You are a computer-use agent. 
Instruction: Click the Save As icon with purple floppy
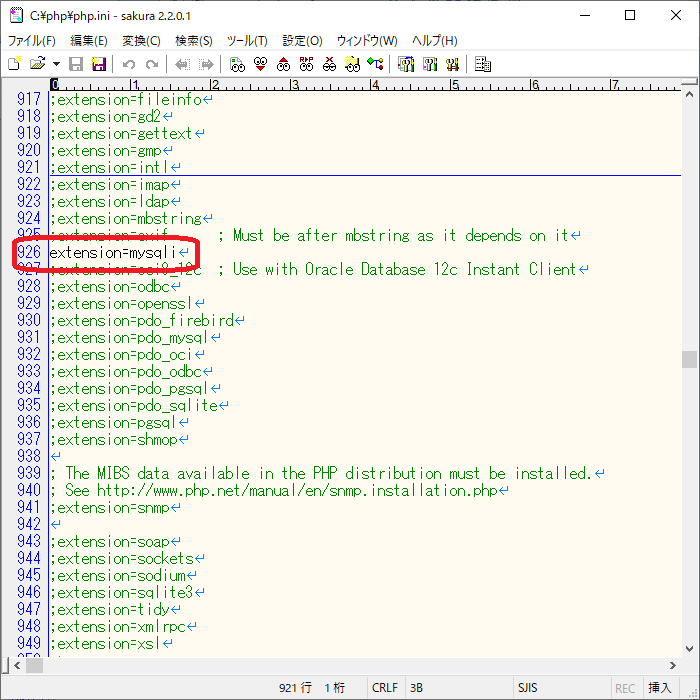tap(99, 64)
